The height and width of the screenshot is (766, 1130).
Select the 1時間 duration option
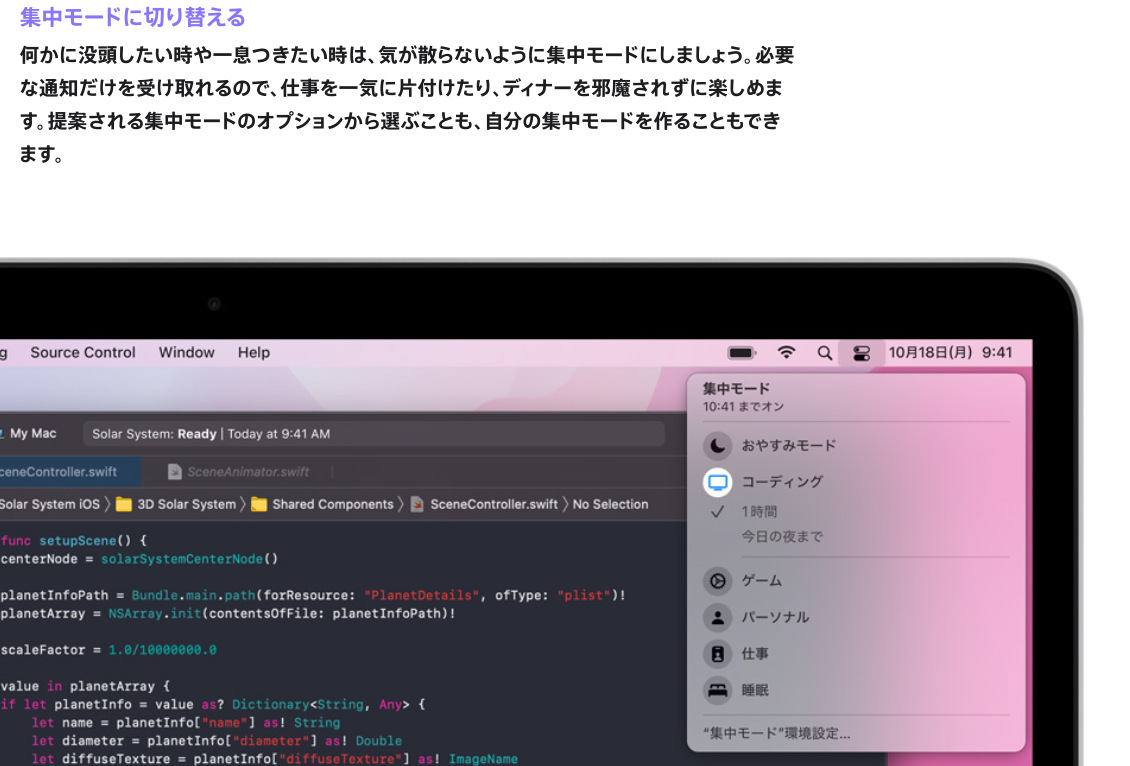pos(760,512)
